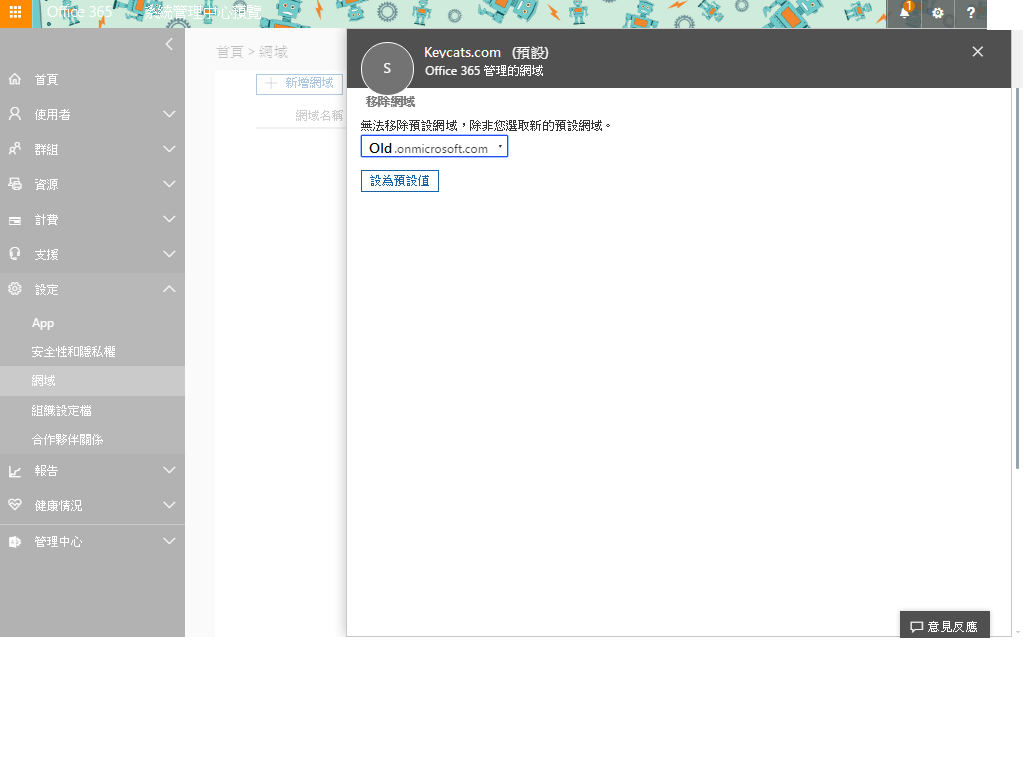The width and height of the screenshot is (1024, 768).
Task: Expand the 計費 menu chevron
Action: pos(169,219)
